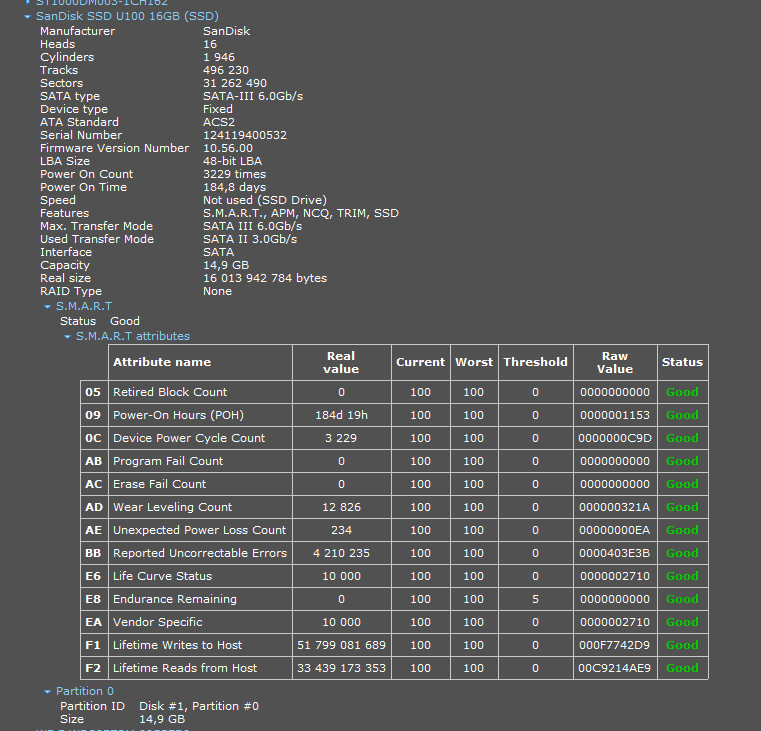761x731 pixels.
Task: Select the Endurance Remaining attribute
Action: point(175,599)
